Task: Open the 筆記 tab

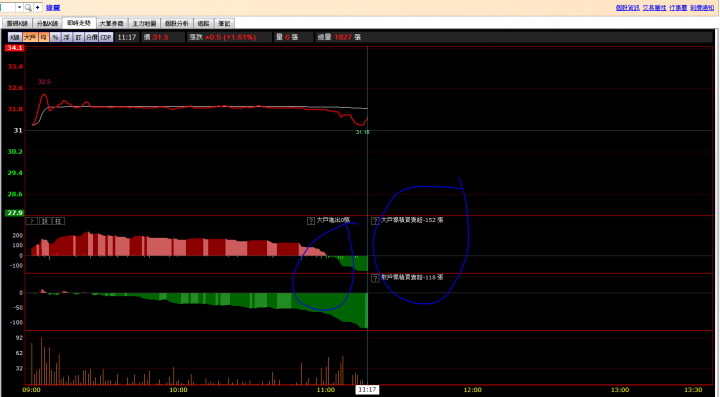Action: click(225, 23)
